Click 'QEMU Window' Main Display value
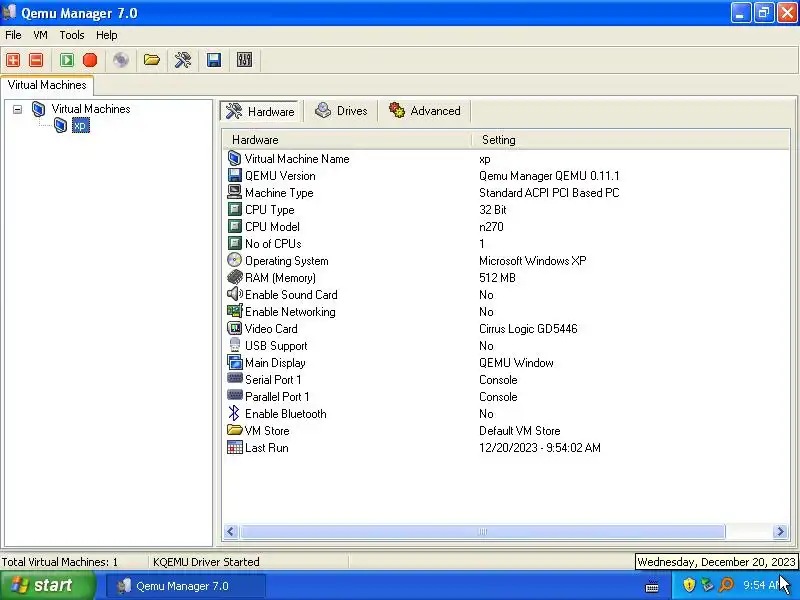800x600 pixels. (x=516, y=363)
